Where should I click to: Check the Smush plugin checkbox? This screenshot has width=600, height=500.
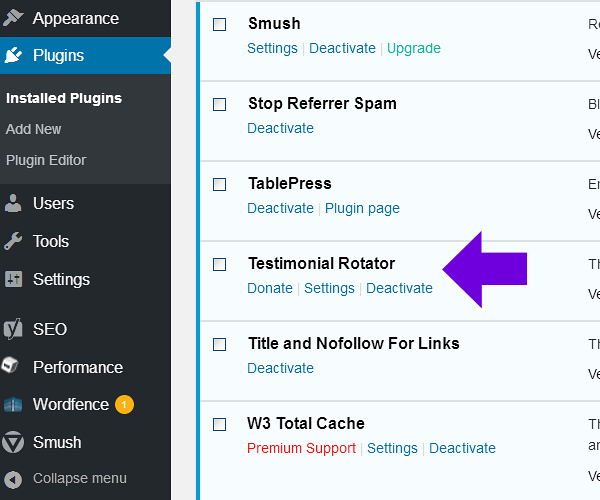220,24
